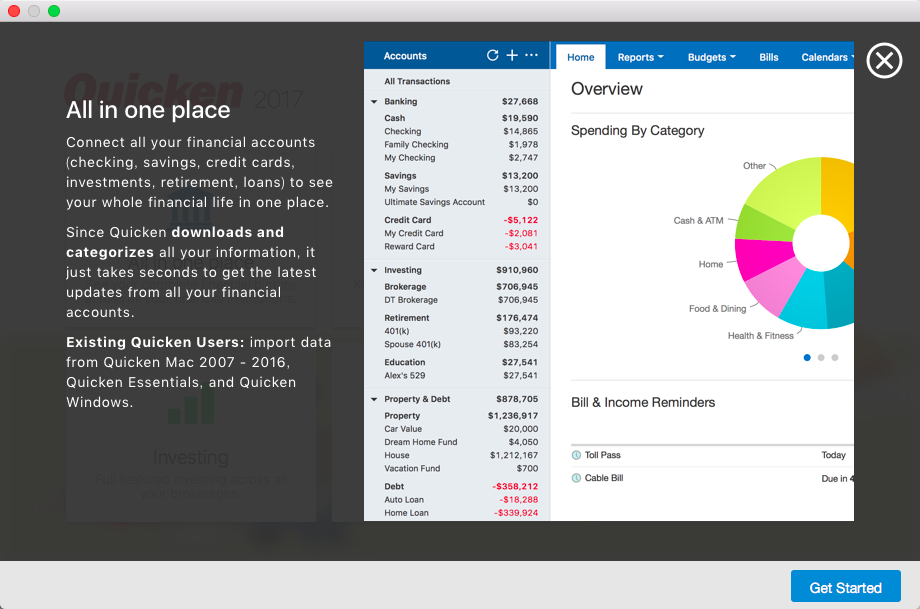
Task: Click the Education group heading
Action: 405,363
